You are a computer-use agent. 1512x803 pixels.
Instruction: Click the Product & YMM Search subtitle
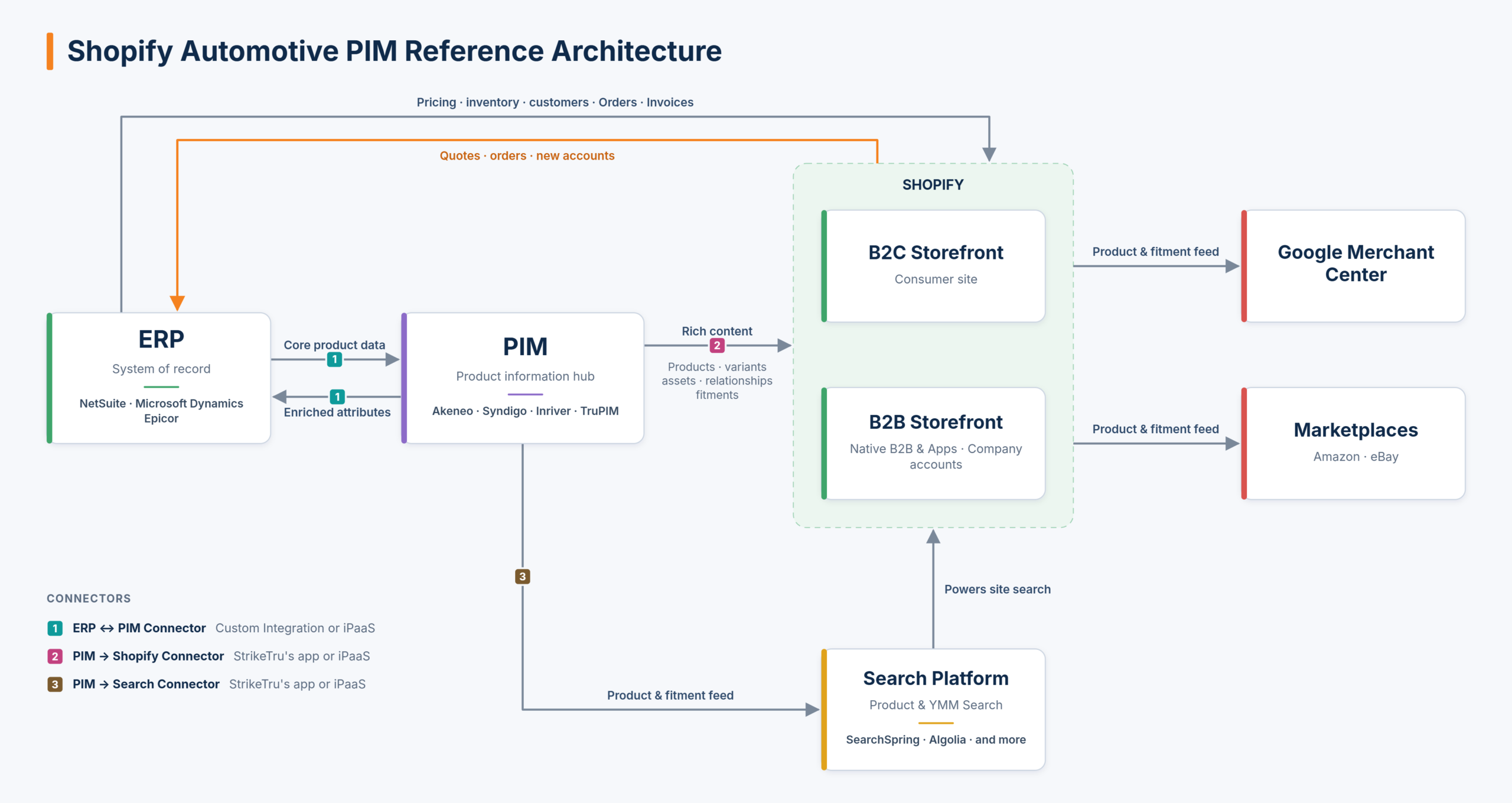936,705
